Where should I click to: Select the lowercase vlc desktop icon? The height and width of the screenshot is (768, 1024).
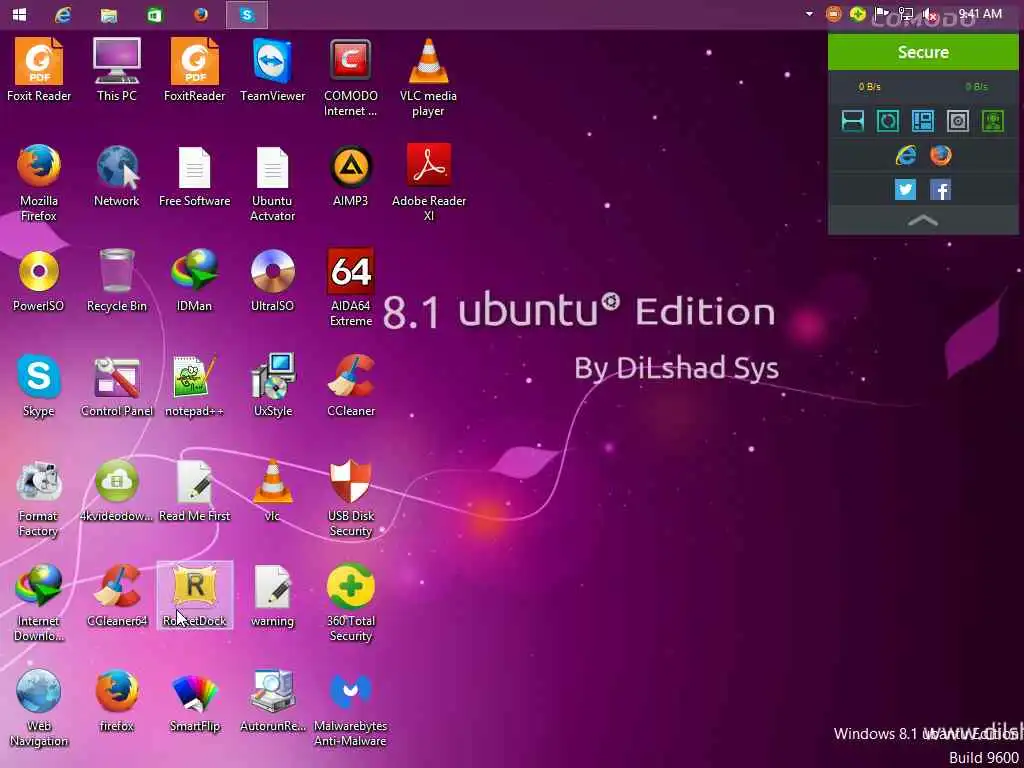click(x=272, y=491)
